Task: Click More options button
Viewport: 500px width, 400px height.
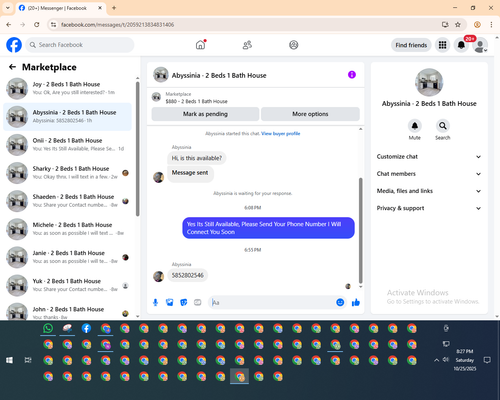Action: (310, 114)
